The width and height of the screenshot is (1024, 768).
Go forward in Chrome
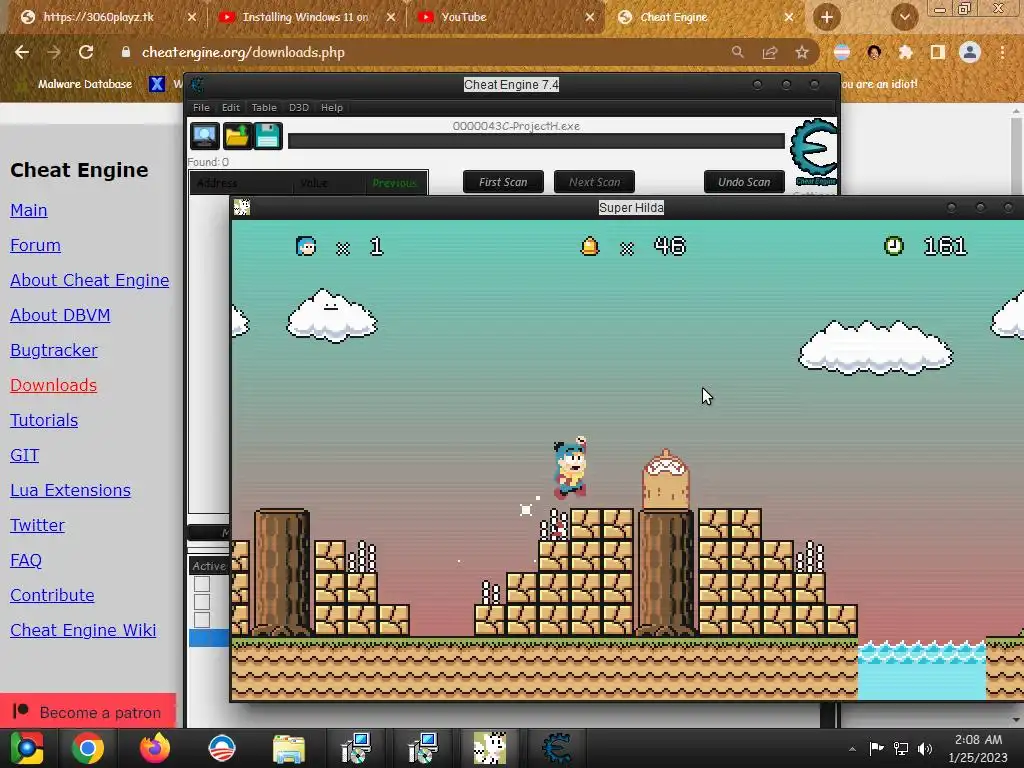[54, 52]
